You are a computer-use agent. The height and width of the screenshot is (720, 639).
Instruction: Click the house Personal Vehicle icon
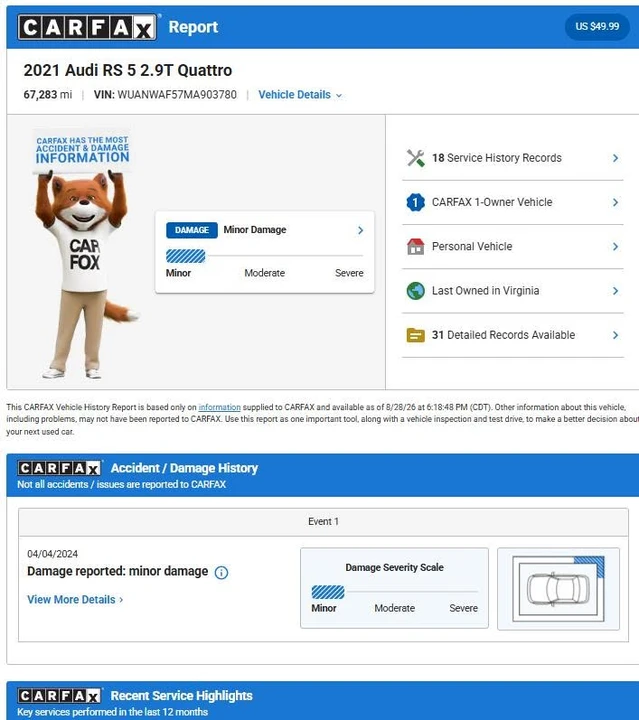coord(415,247)
